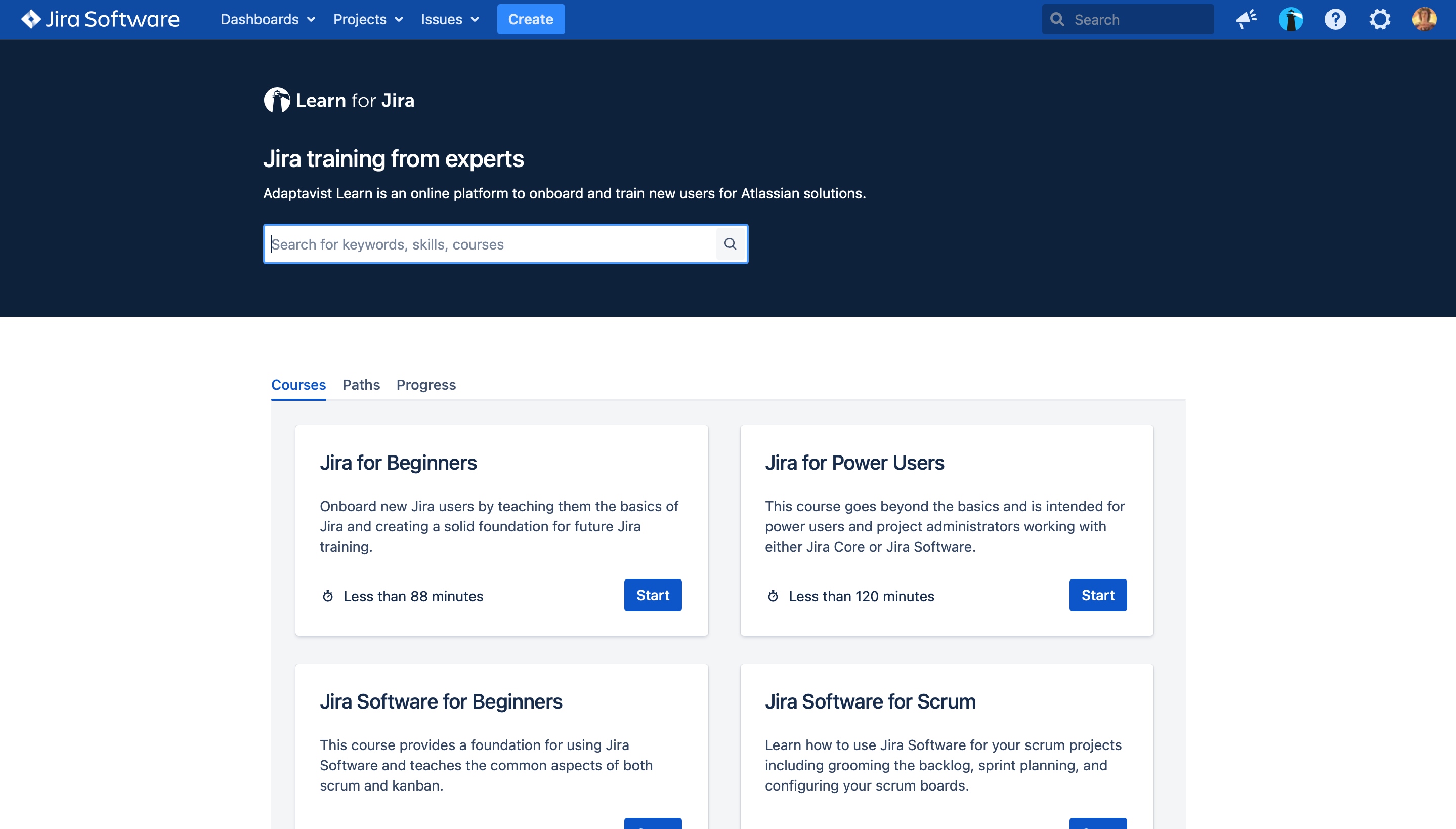Click the Jira Software for Beginners description
The width and height of the screenshot is (1456, 829).
486,765
